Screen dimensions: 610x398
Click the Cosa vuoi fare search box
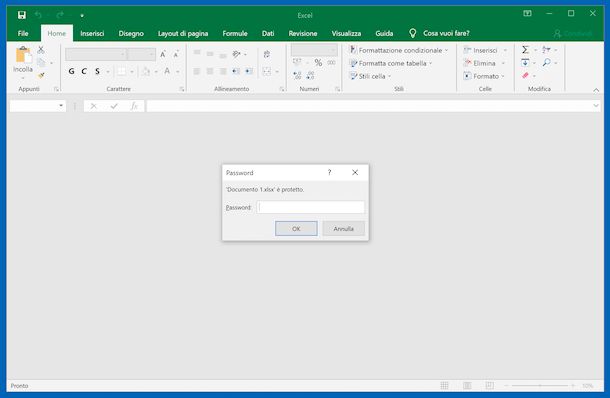(446, 33)
